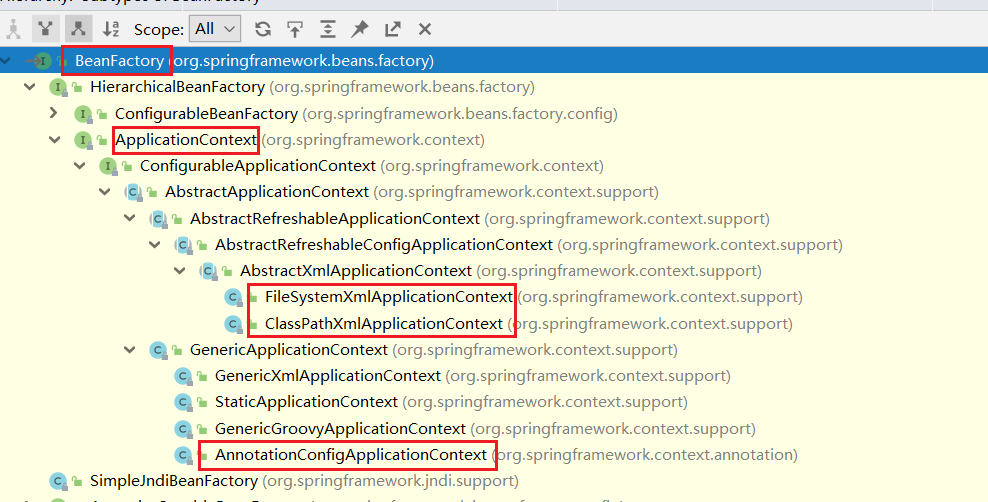
Task: Pin the hierarchy tab with pin icon
Action: pyautogui.click(x=360, y=29)
